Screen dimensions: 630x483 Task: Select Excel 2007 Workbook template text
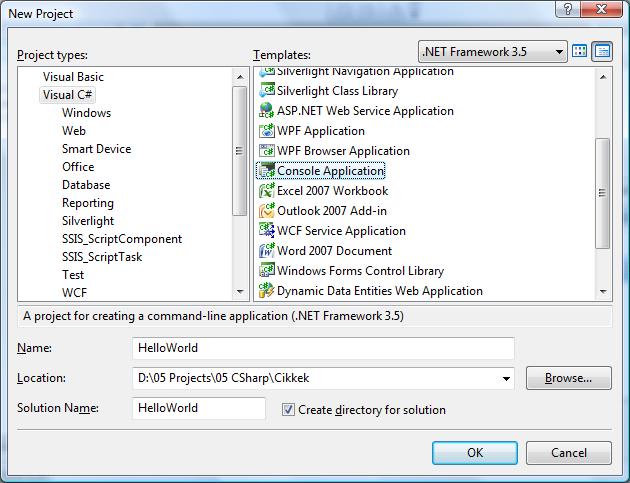pyautogui.click(x=332, y=191)
